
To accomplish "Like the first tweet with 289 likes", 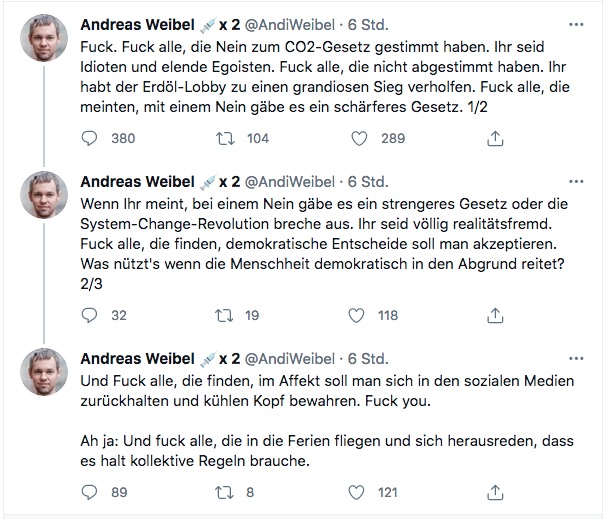I will (x=357, y=139).
